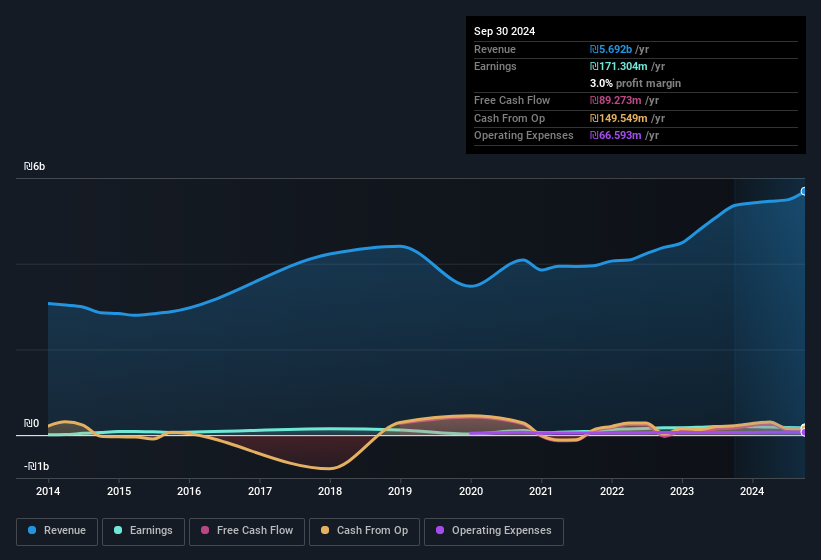Click the Cash From Op label in the tooltip
821x560 pixels.
pyautogui.click(x=509, y=118)
